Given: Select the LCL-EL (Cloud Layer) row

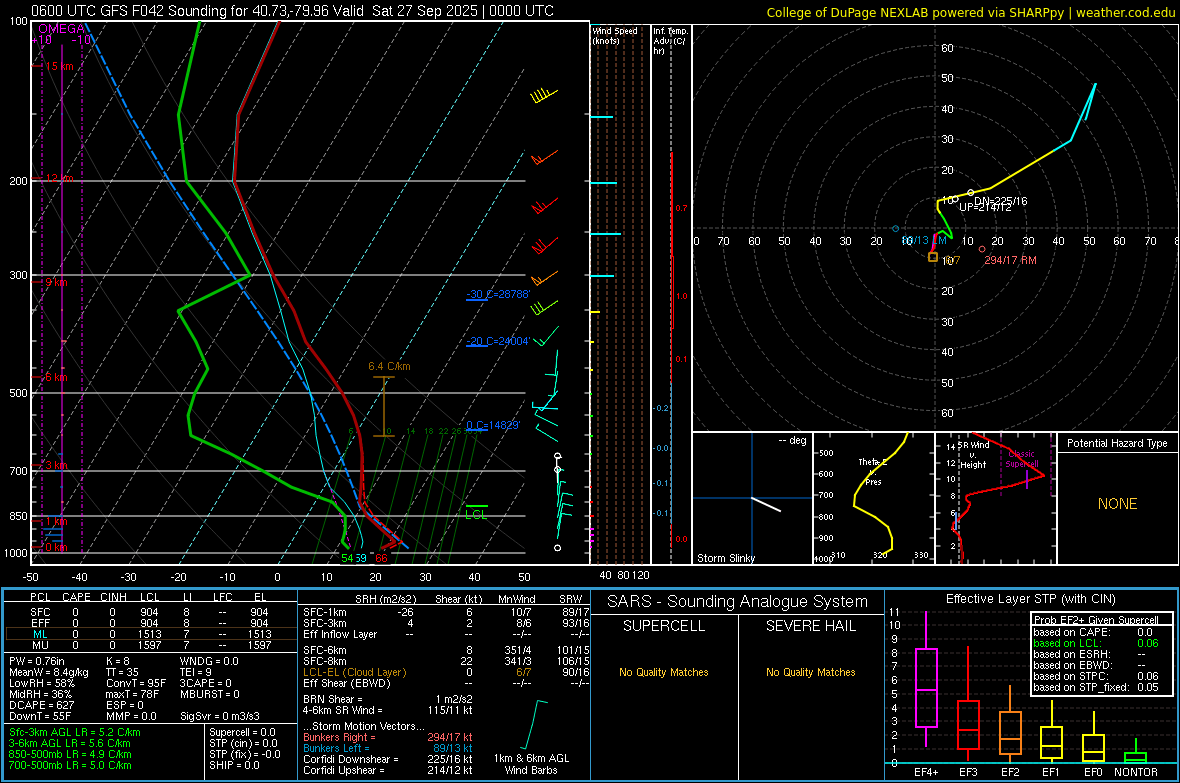Looking at the screenshot, I should [446, 672].
